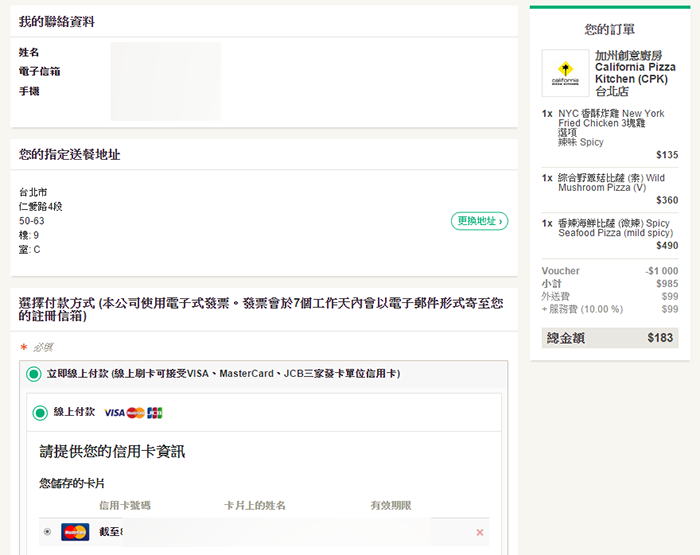Select the 線上付款 radio button
The image size is (700, 555).
(40, 413)
